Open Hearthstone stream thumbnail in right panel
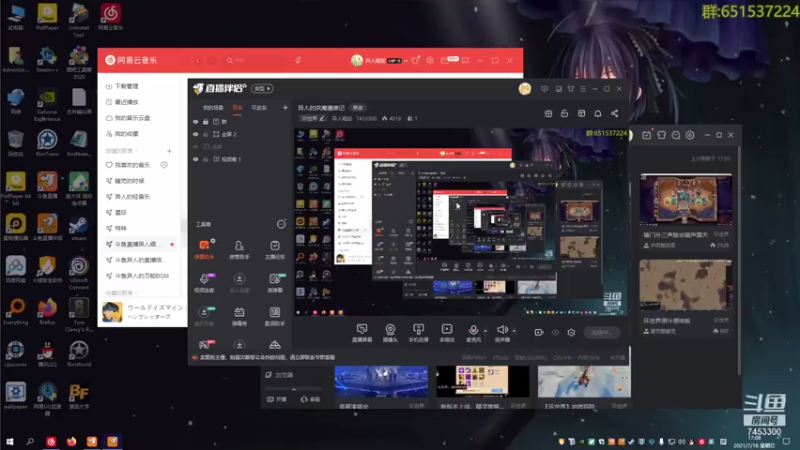This screenshot has height=450, width=800. point(686,199)
